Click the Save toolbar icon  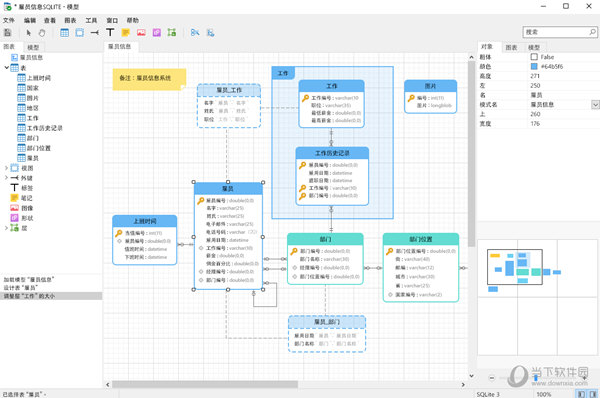coord(8,33)
